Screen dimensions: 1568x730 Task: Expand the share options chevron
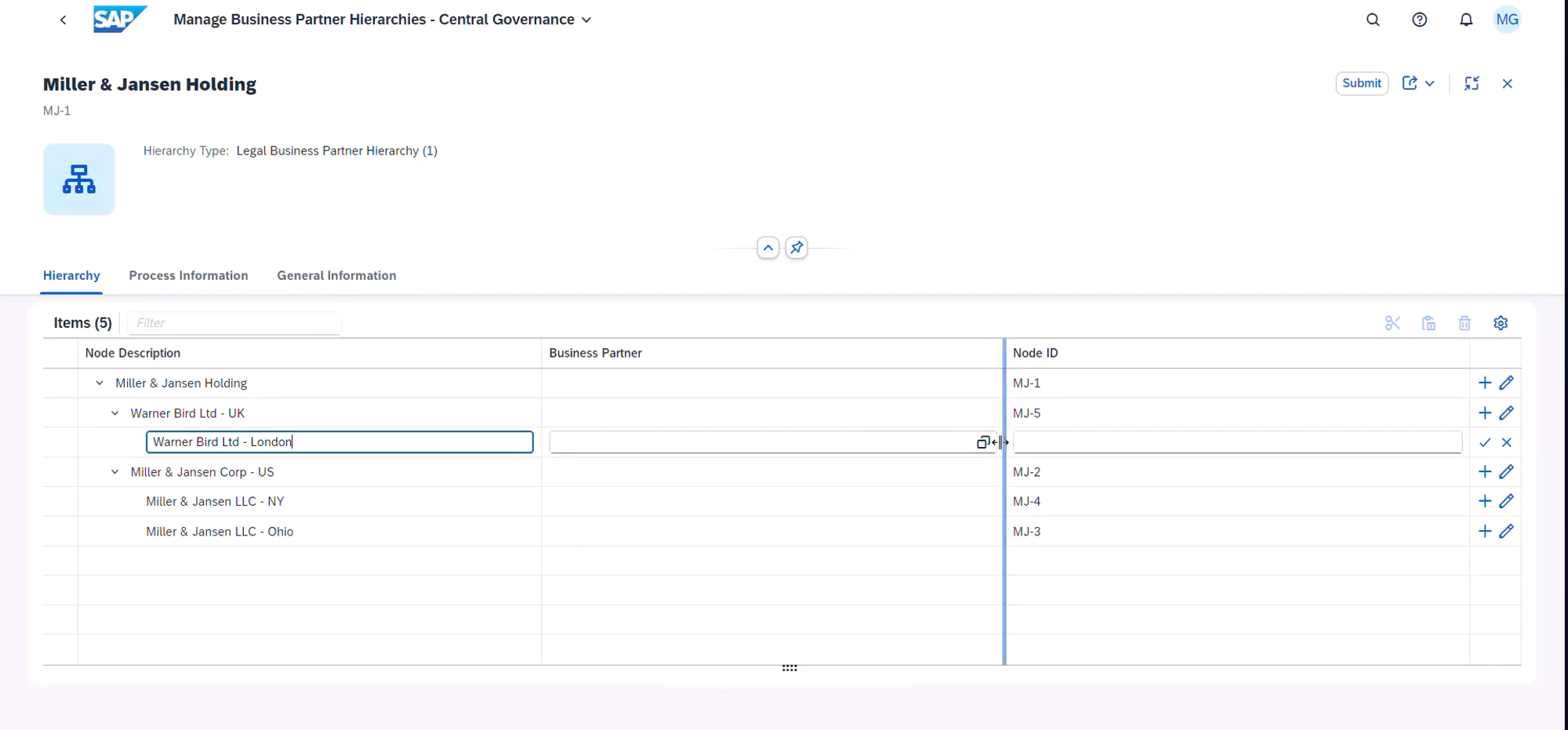tap(1429, 83)
